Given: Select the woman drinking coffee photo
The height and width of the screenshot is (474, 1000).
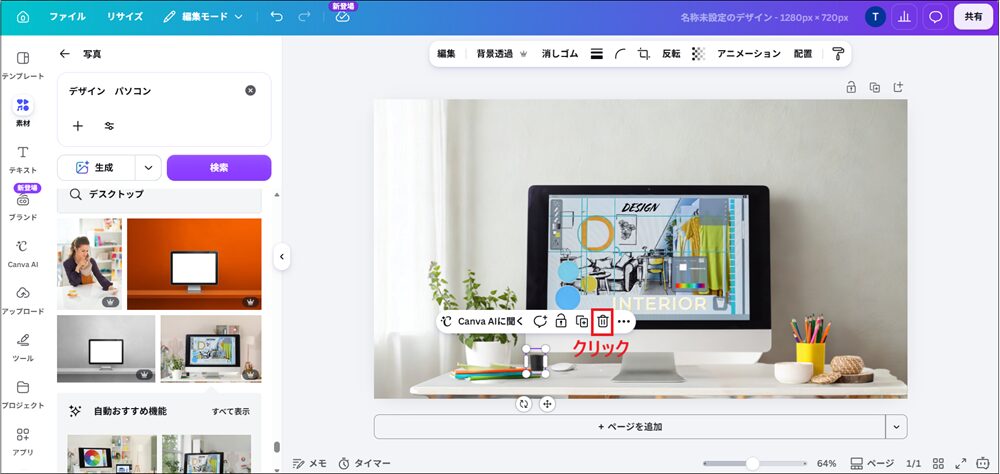Looking at the screenshot, I should pyautogui.click(x=89, y=264).
